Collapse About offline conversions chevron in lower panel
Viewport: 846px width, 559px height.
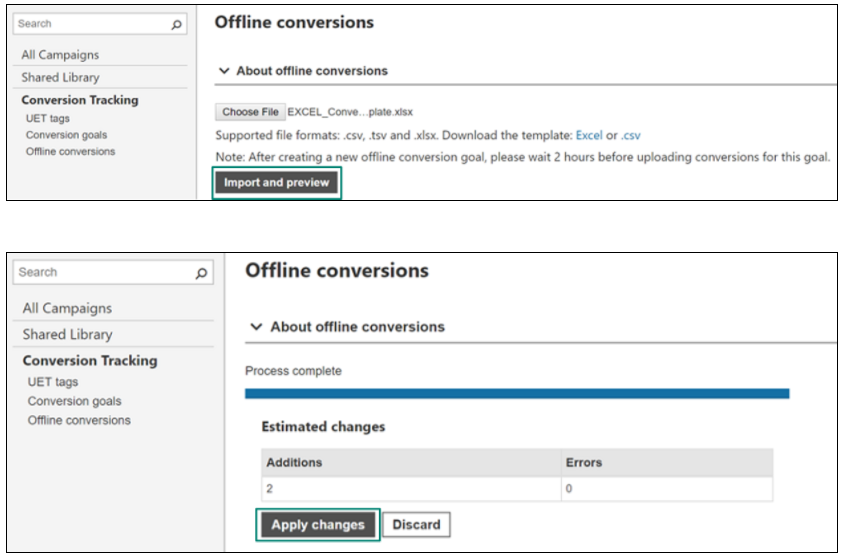click(x=256, y=327)
